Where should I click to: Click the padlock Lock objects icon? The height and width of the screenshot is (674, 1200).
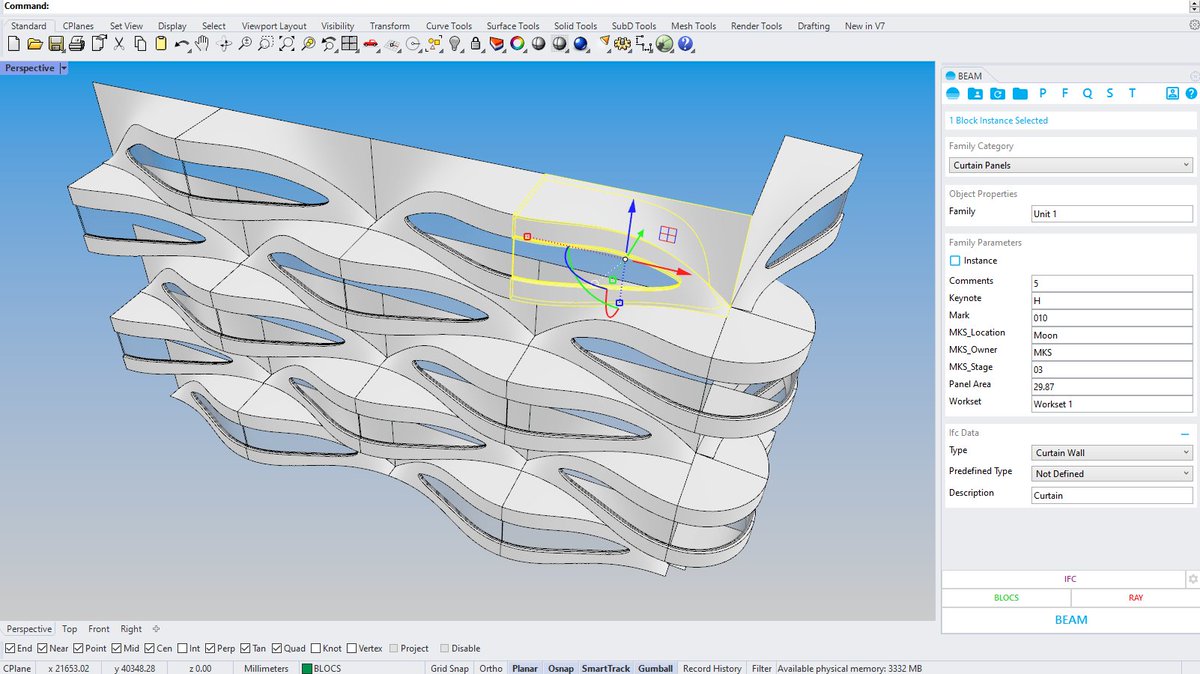475,44
